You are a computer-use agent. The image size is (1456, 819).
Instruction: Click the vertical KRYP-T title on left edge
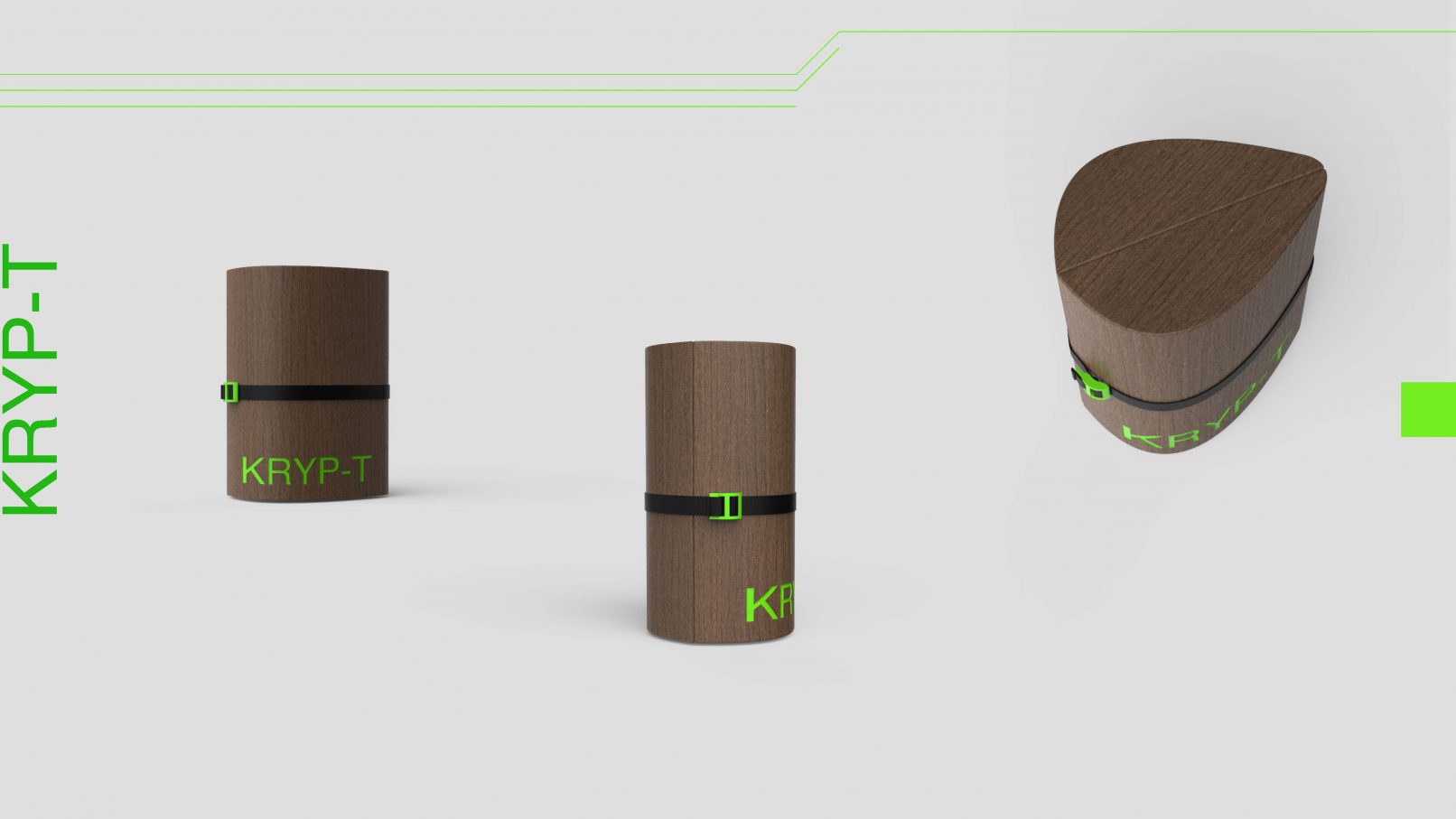click(x=31, y=379)
